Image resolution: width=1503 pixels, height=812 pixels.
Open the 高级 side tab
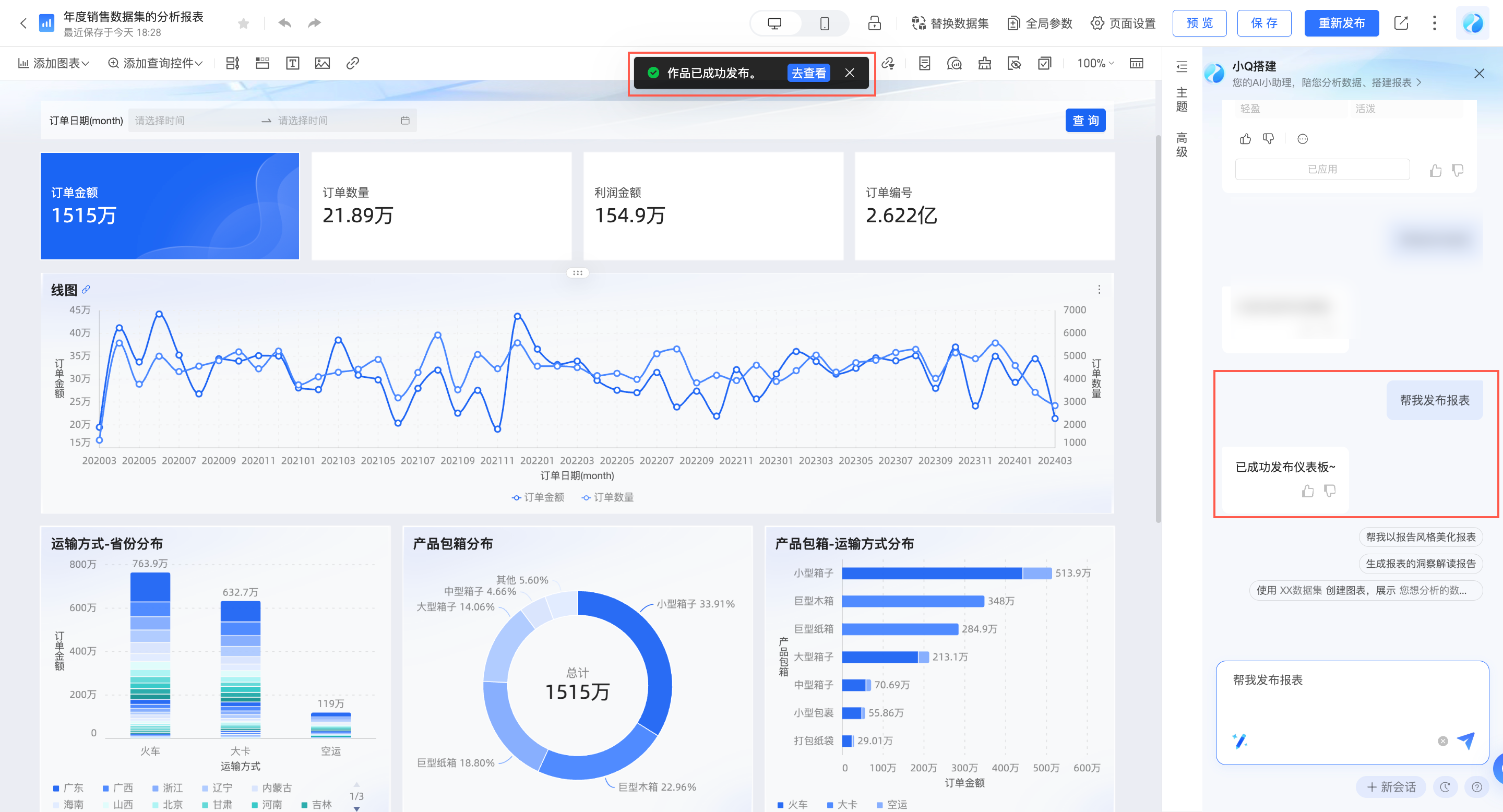coord(1182,145)
